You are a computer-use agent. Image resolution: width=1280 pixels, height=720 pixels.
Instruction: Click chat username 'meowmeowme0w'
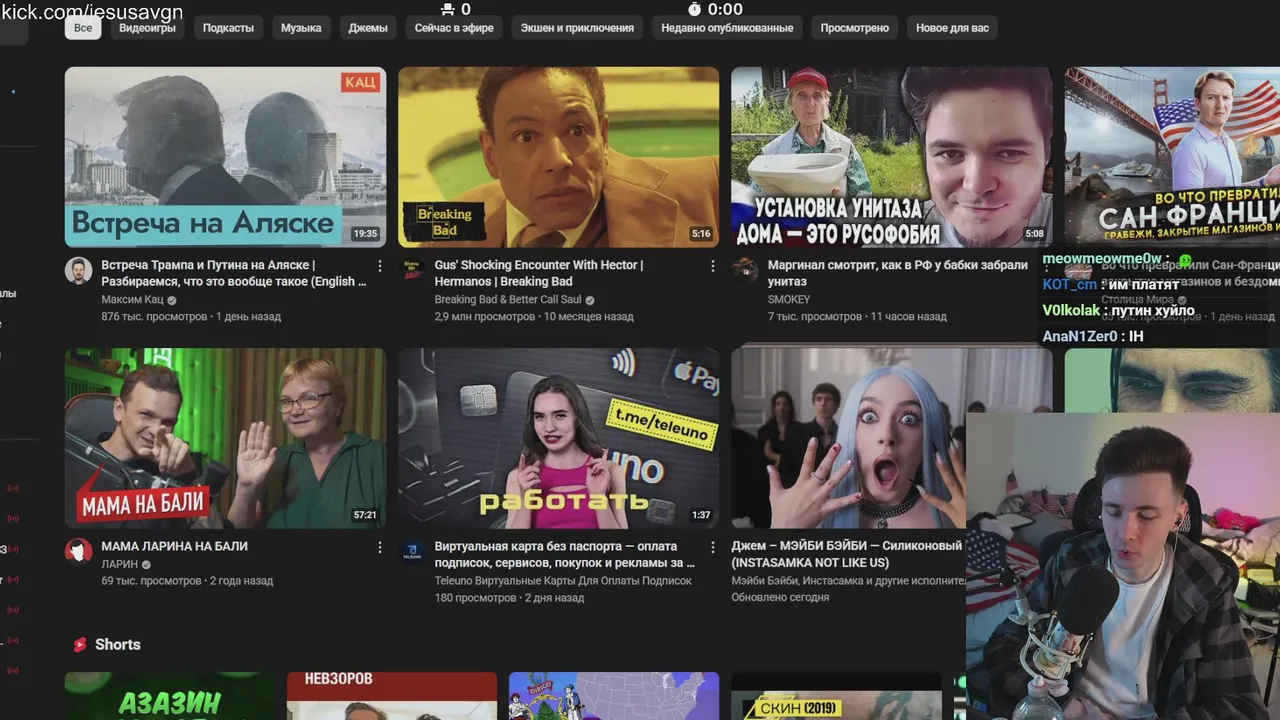(1102, 259)
